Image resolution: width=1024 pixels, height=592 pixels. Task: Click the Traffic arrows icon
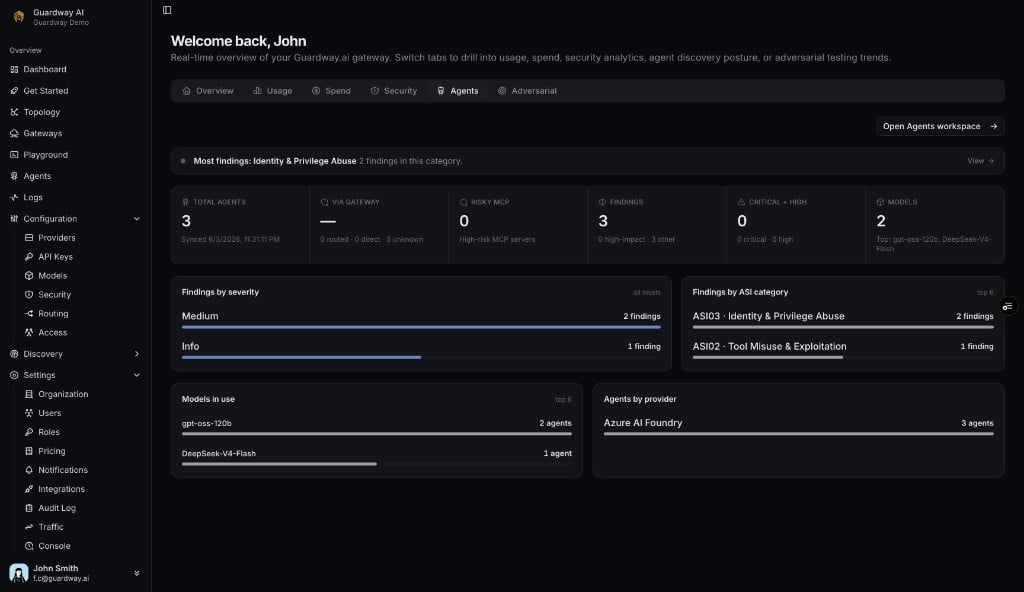point(29,527)
